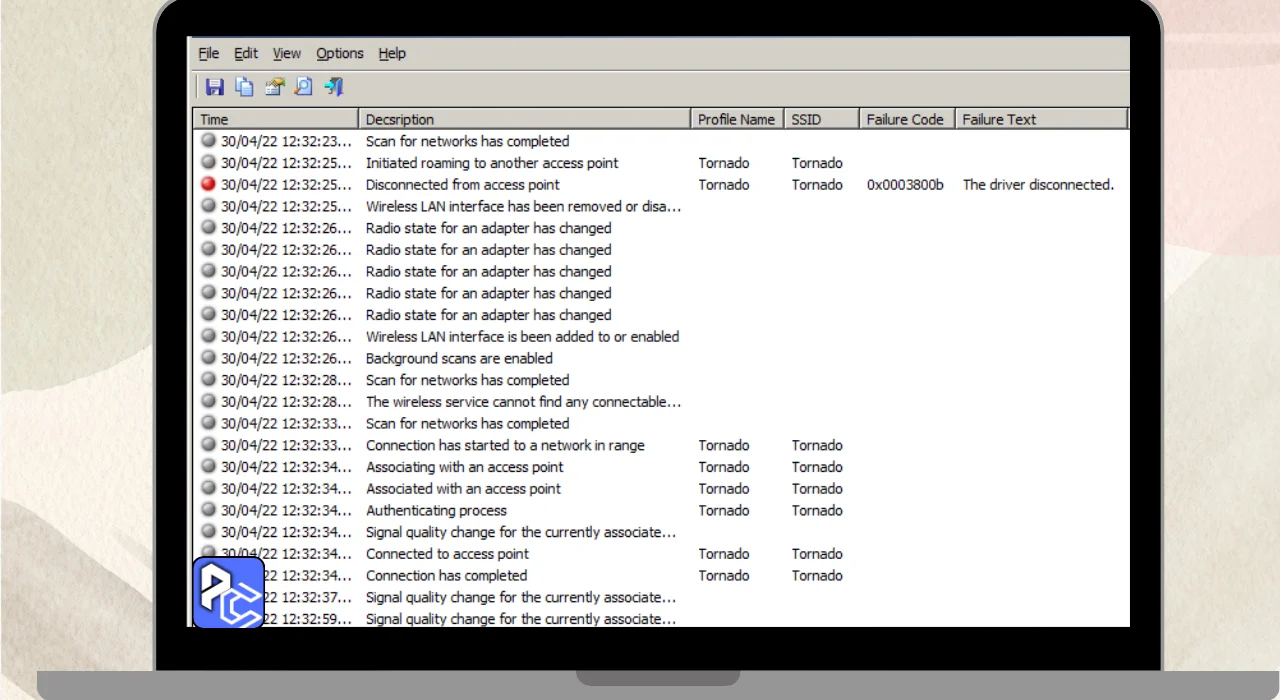Sort by the Time column header

click(275, 119)
